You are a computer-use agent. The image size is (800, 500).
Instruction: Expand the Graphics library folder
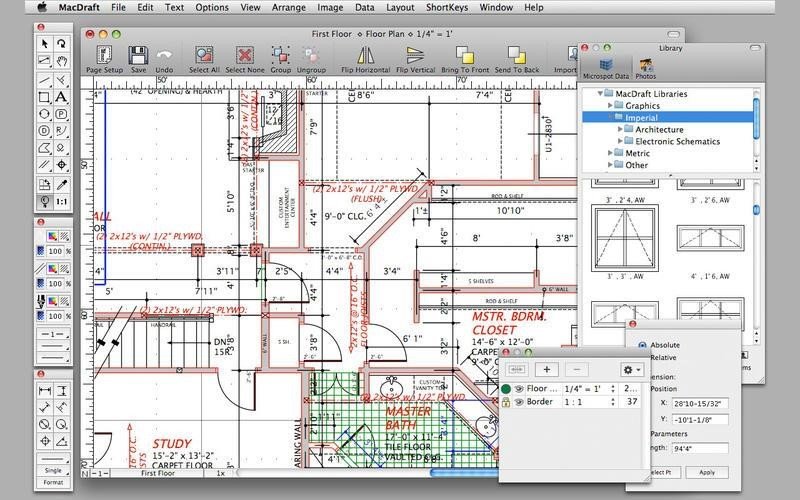(610, 105)
